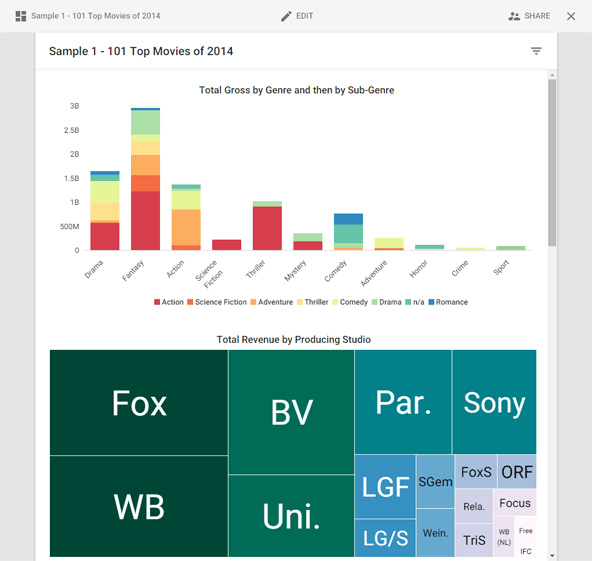
Task: Click scrollbar down arrow
Action: pyautogui.click(x=552, y=556)
